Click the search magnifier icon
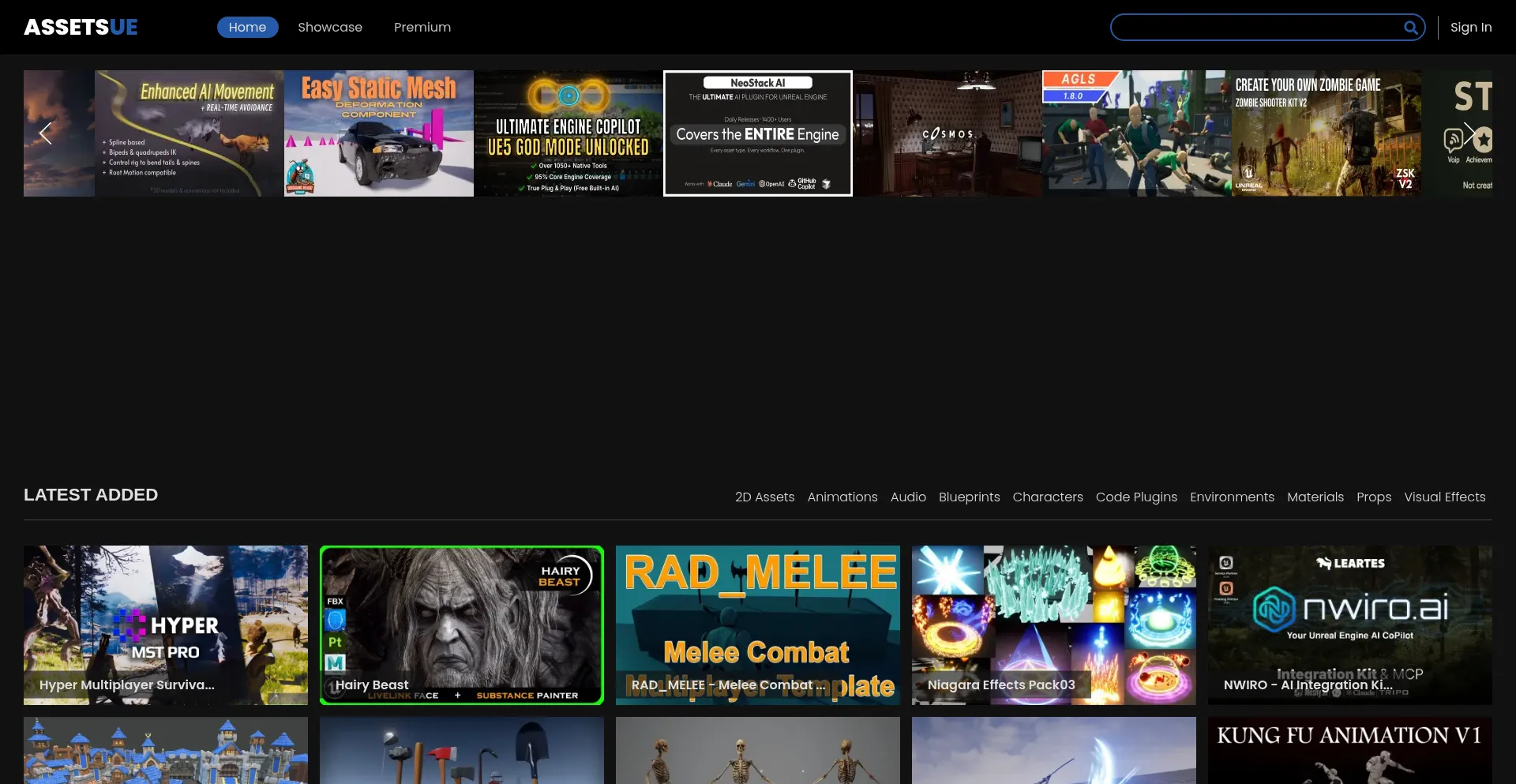This screenshot has height=784, width=1516. 1410,28
